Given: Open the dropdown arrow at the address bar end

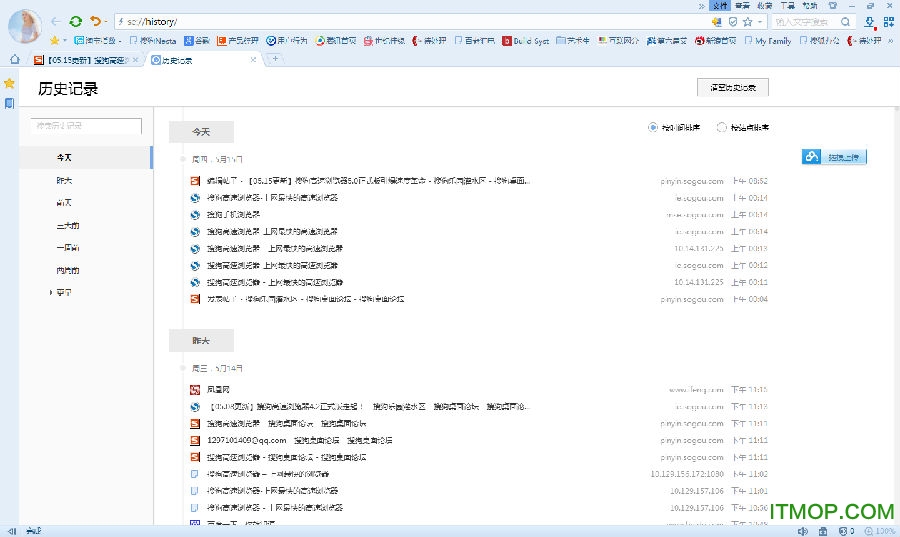Looking at the screenshot, I should tap(761, 21).
